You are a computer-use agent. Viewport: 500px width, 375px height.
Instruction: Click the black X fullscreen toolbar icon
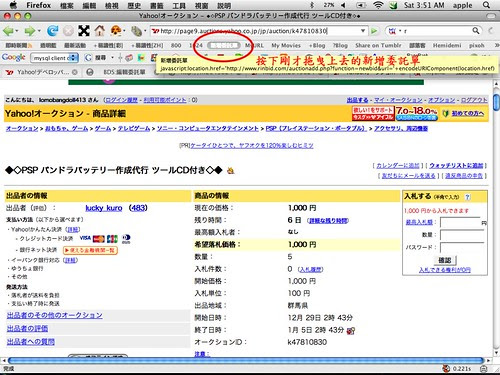coord(84,31)
